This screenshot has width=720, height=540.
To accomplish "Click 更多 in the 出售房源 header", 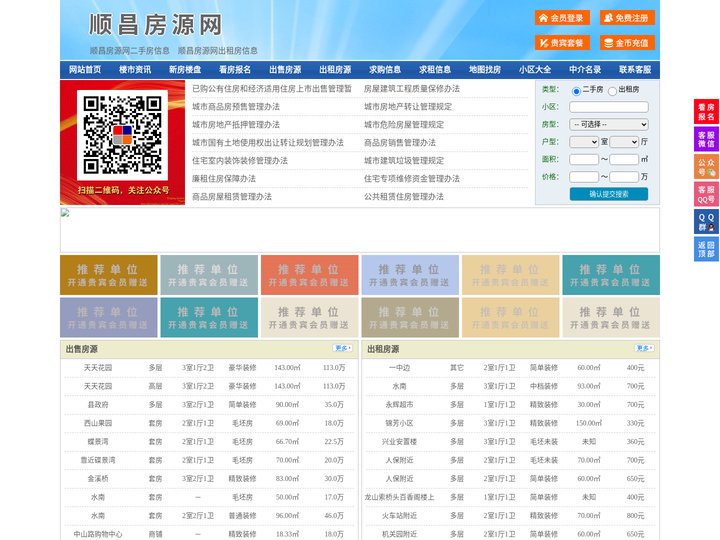I will click(343, 348).
